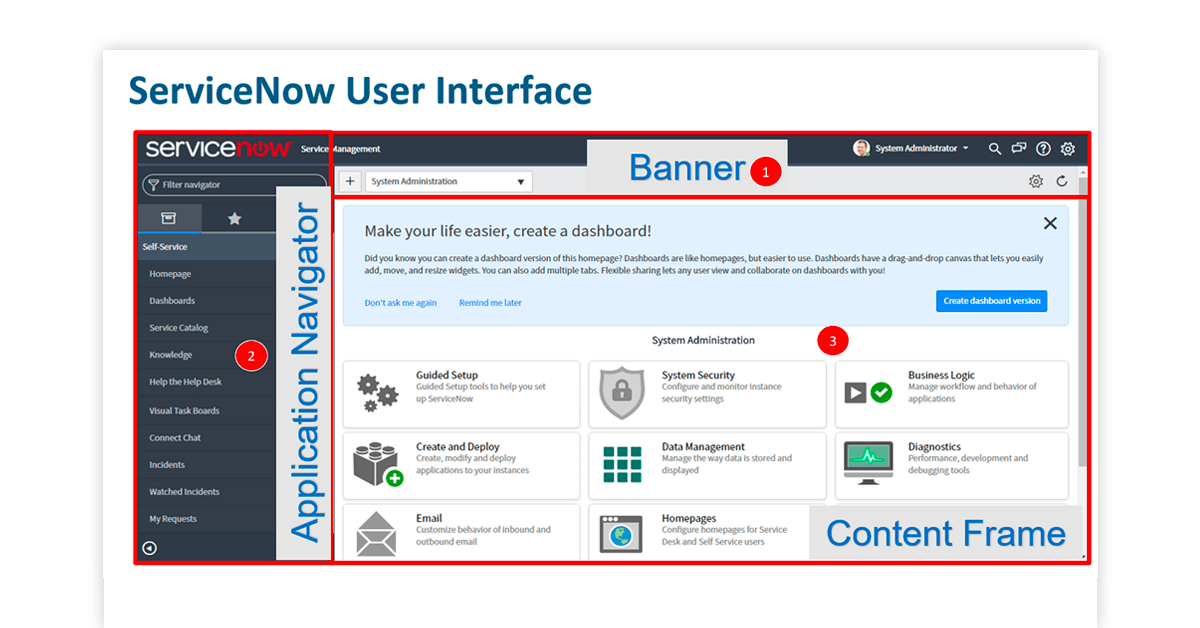The width and height of the screenshot is (1200, 628).
Task: Open the Business Logic title link
Action: (941, 376)
